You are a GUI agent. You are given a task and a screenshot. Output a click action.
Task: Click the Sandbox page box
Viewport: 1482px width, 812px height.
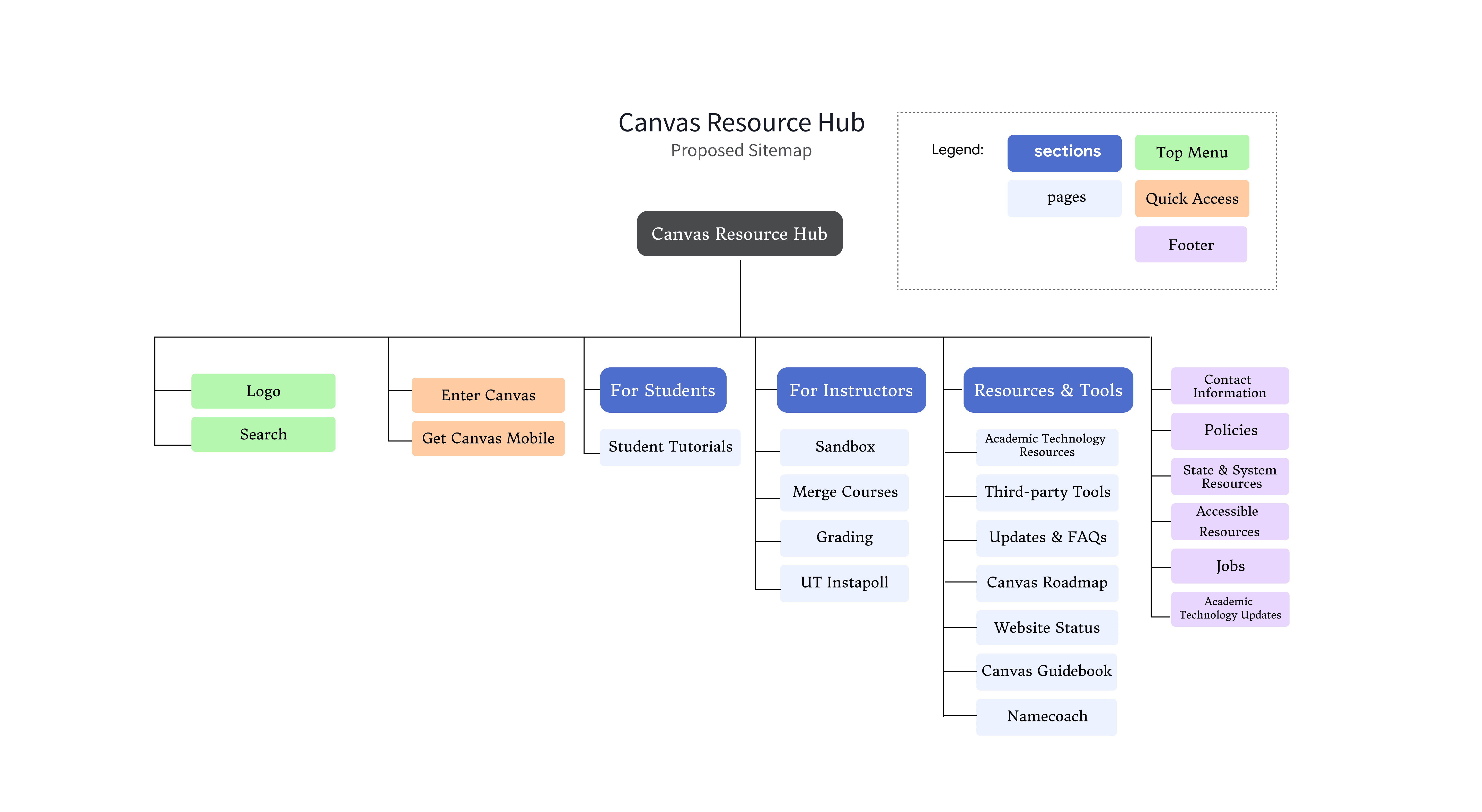844,447
